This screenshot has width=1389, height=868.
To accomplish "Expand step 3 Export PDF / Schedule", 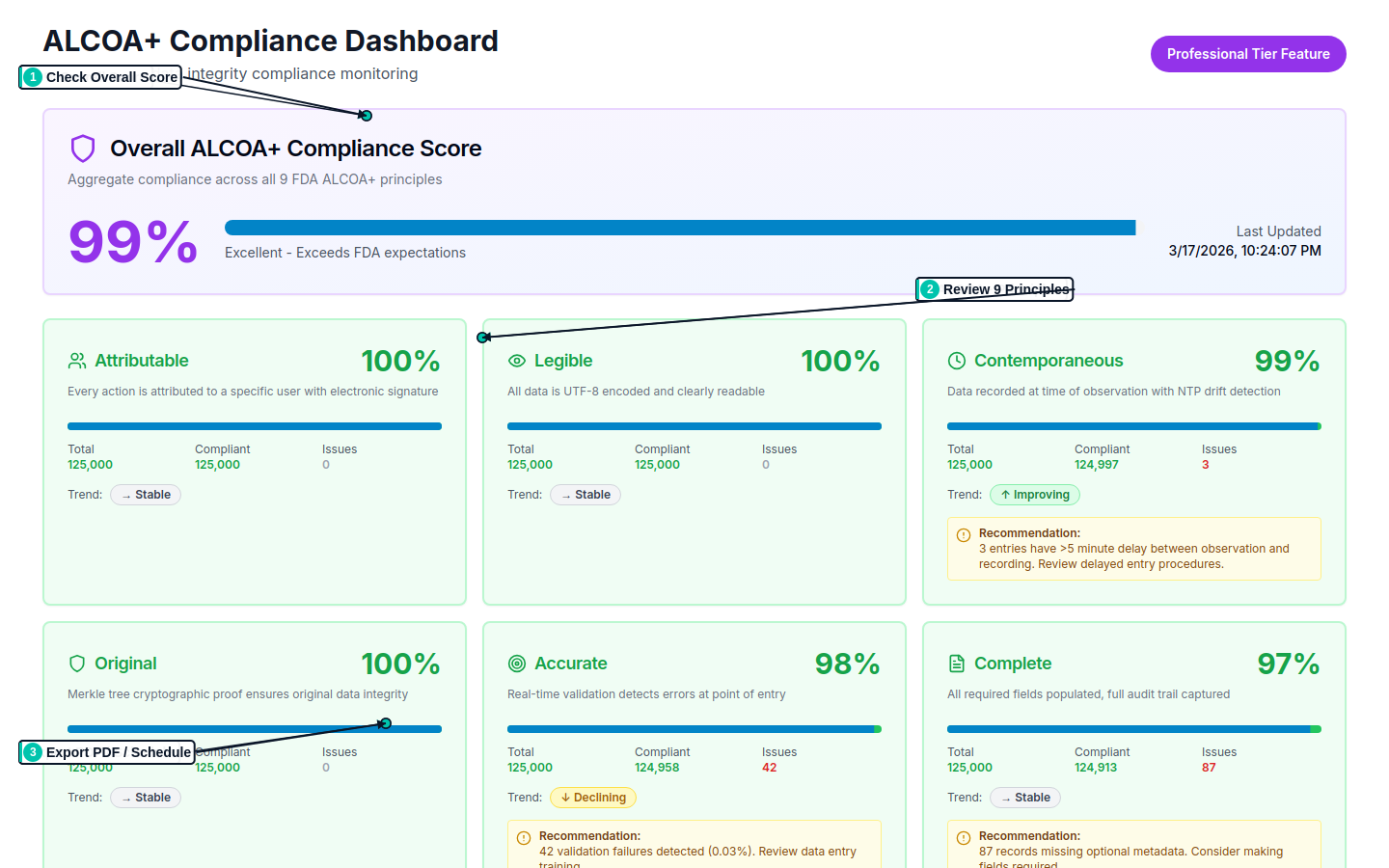I will (106, 752).
